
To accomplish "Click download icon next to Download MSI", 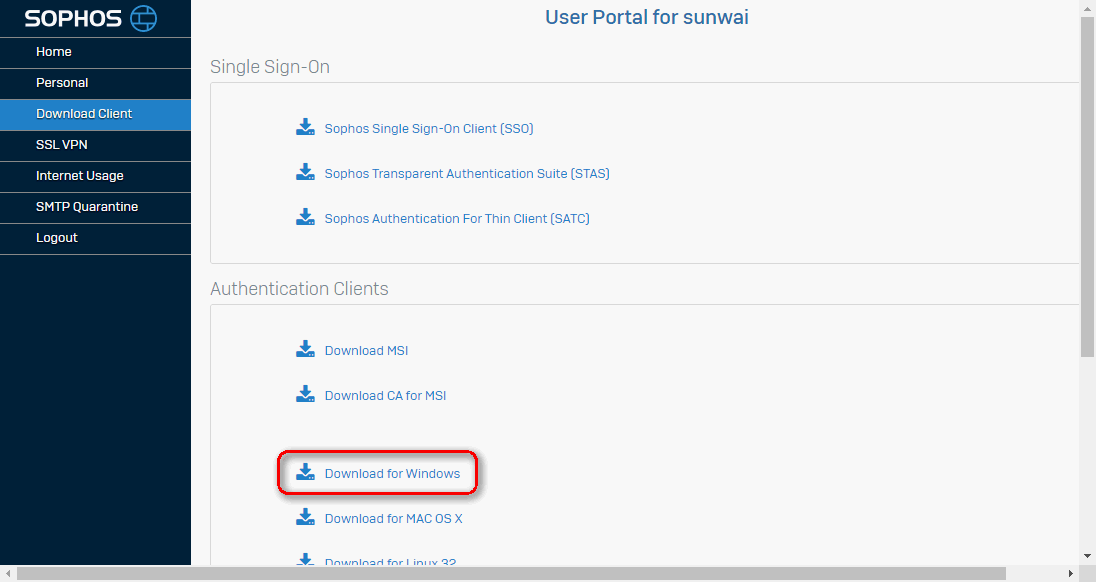I will pos(305,349).
